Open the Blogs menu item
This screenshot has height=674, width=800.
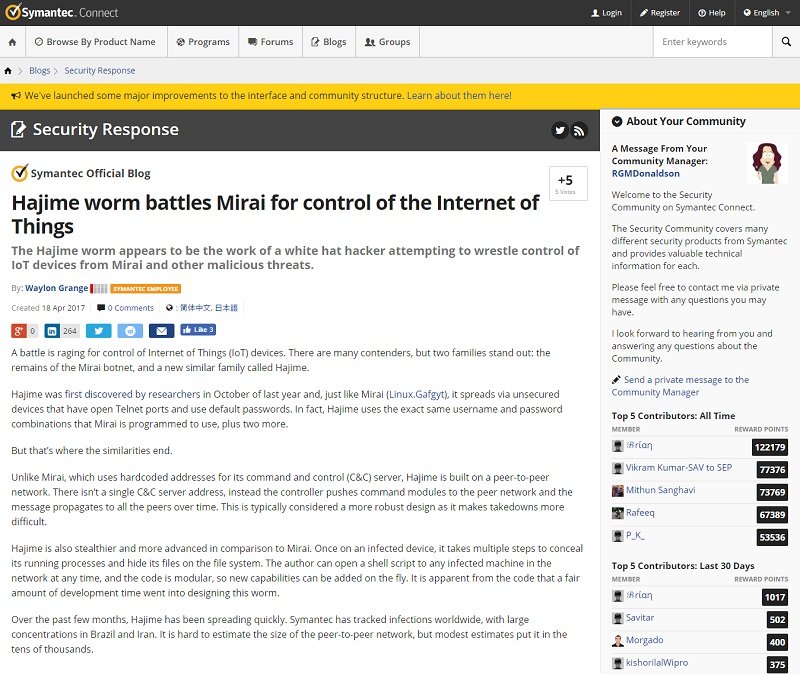(329, 42)
